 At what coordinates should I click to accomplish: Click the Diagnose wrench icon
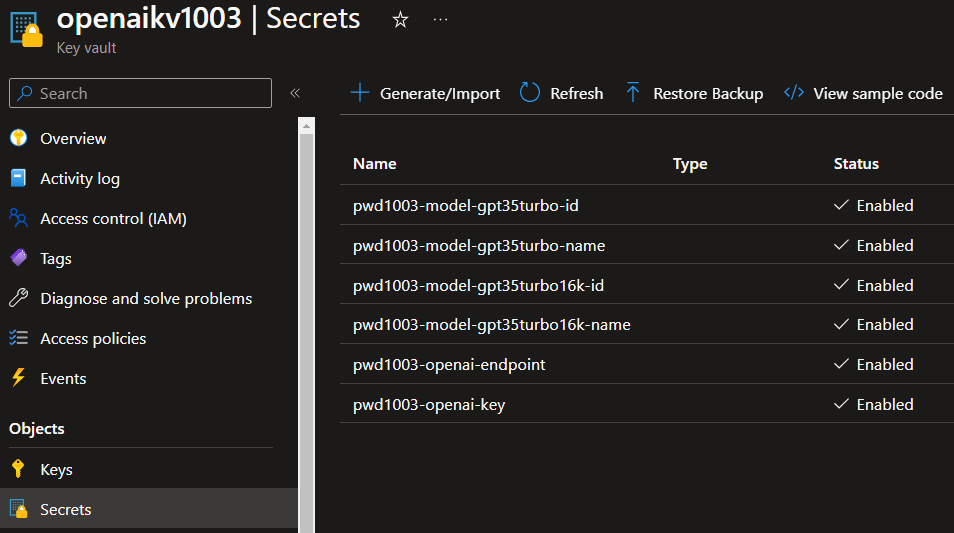tap(19, 298)
